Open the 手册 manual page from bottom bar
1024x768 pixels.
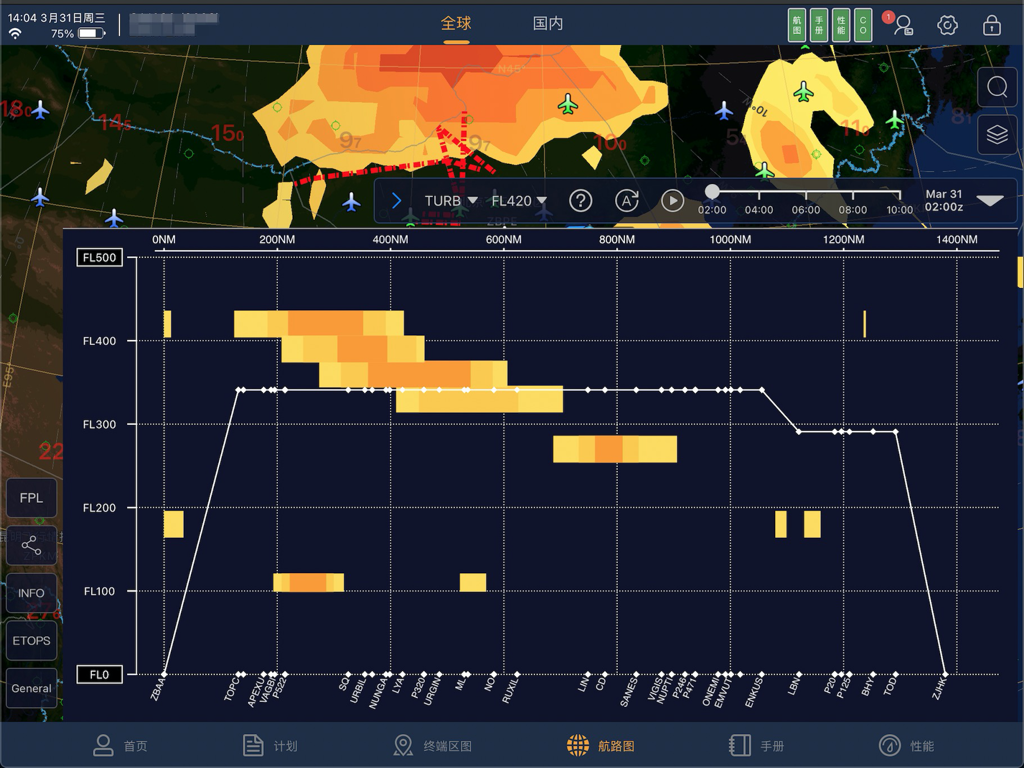coord(755,745)
